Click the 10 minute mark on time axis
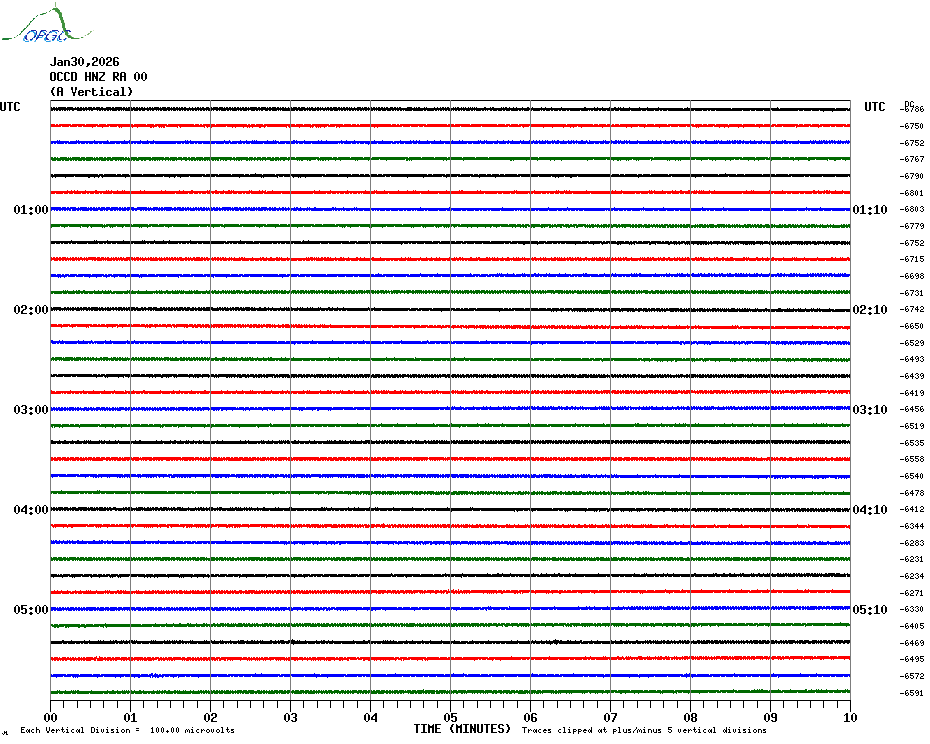Screen dimensions: 930x744 [849, 717]
